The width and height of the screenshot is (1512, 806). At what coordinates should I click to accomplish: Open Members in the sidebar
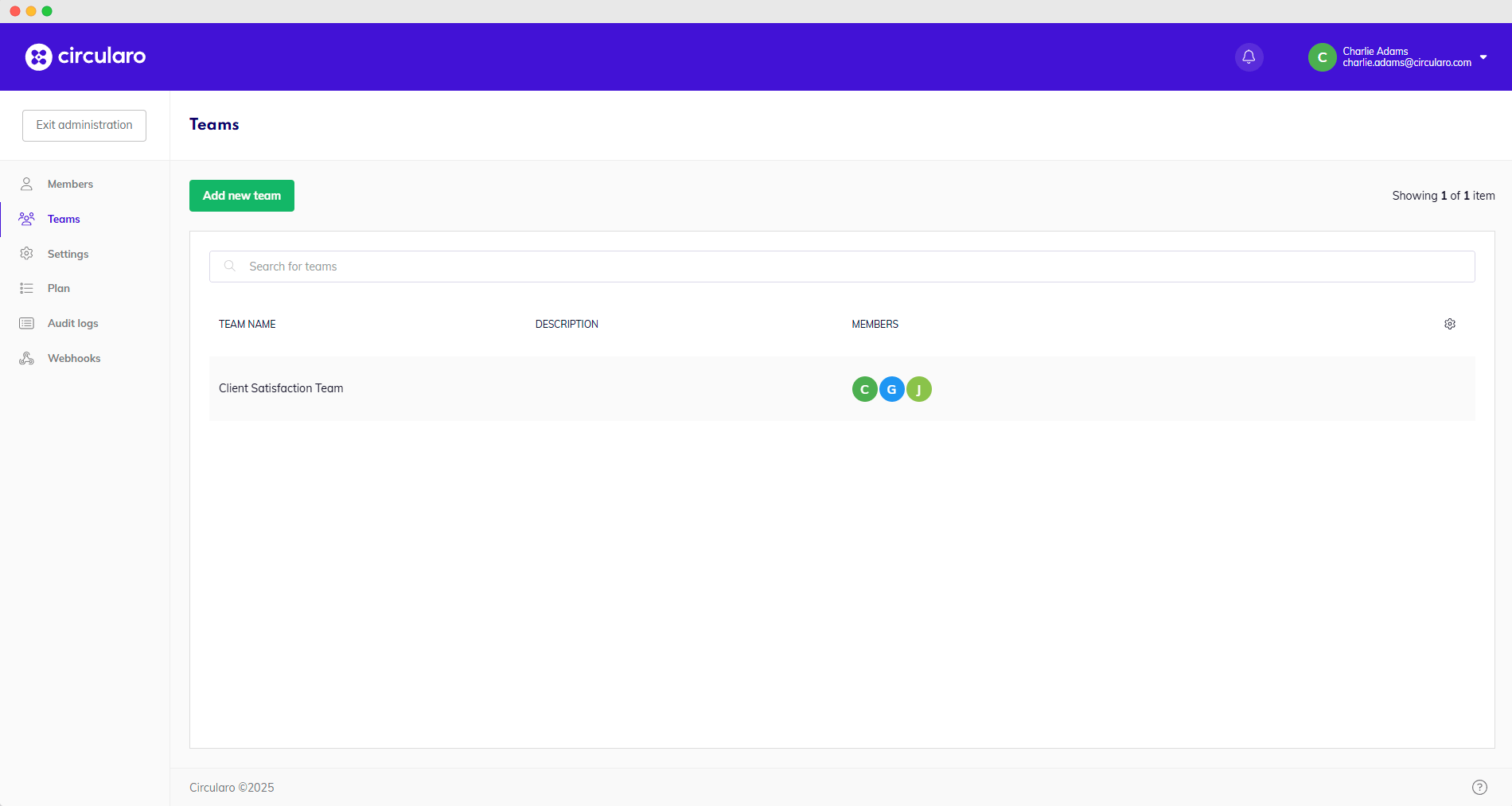[x=70, y=184]
